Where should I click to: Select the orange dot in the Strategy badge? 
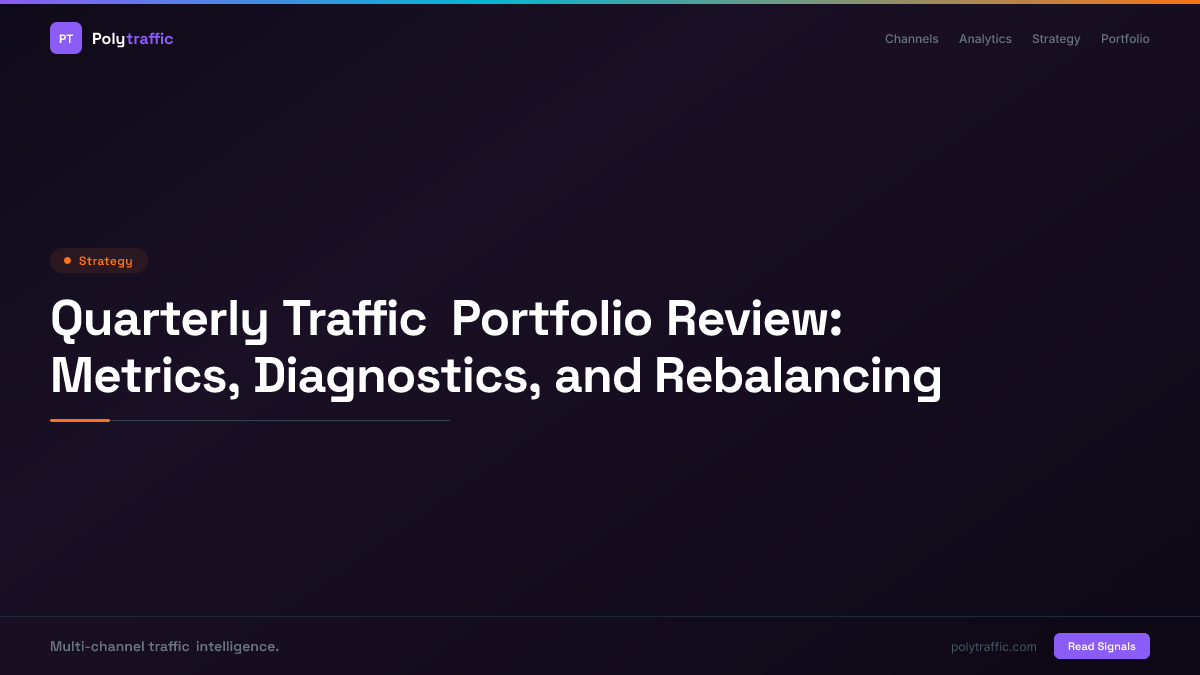coord(68,260)
